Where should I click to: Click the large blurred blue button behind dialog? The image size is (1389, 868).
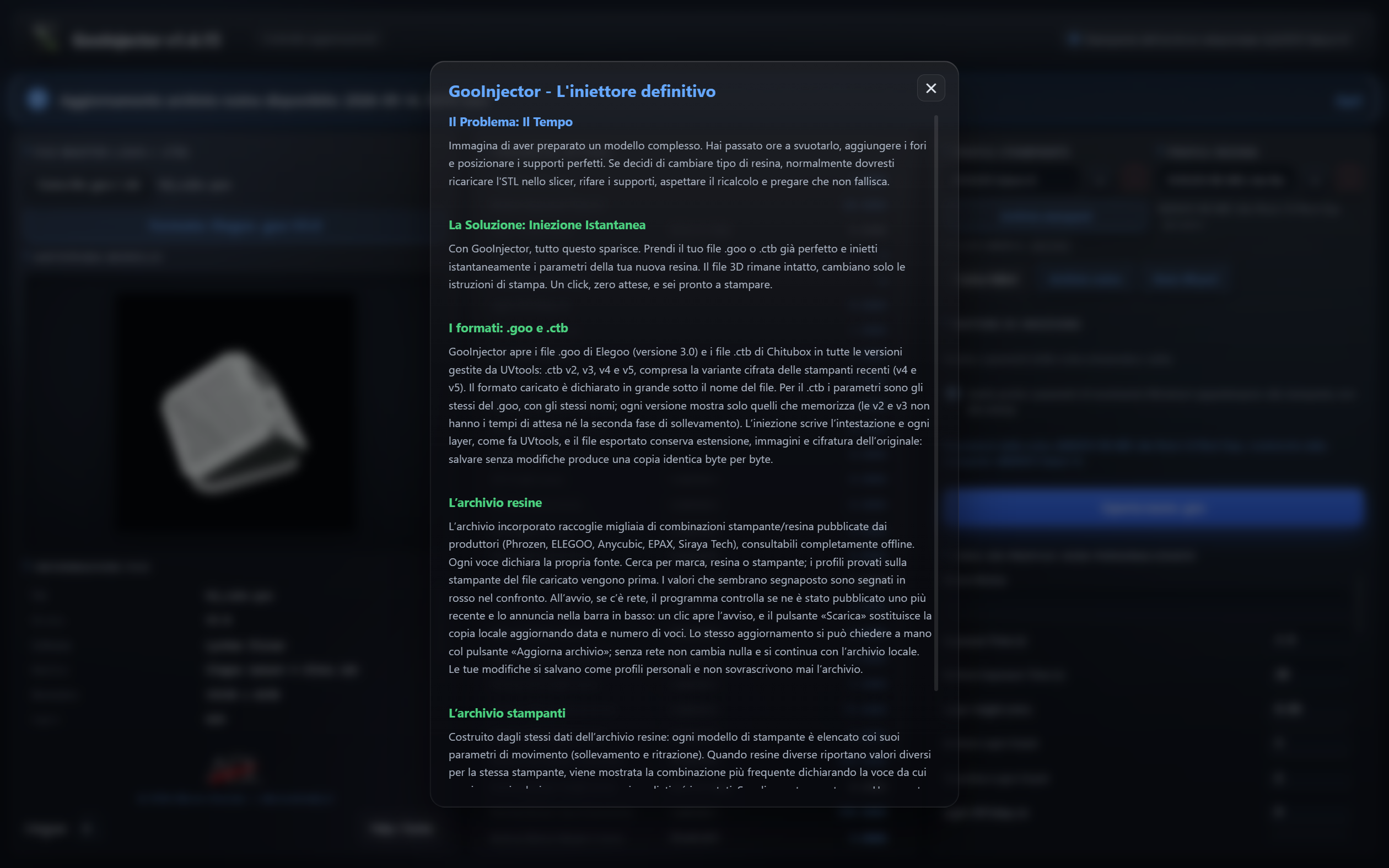1154,509
